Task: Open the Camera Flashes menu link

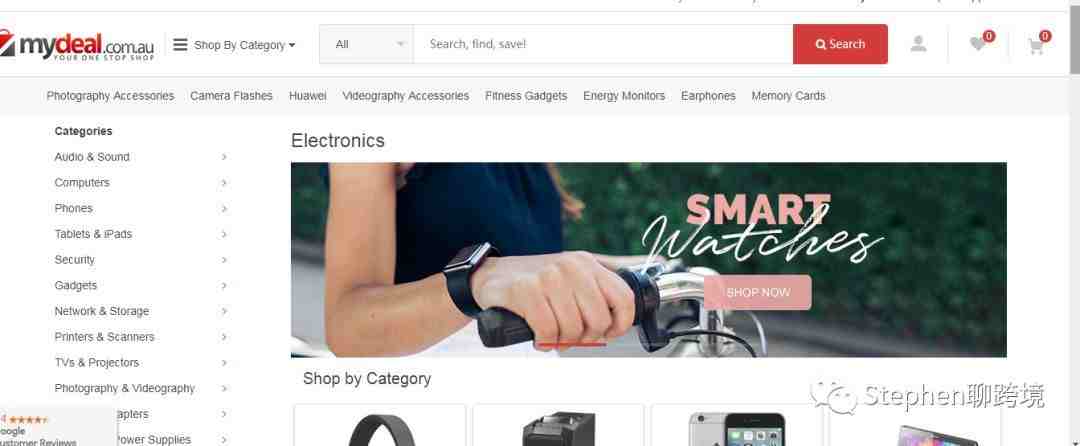Action: click(231, 96)
